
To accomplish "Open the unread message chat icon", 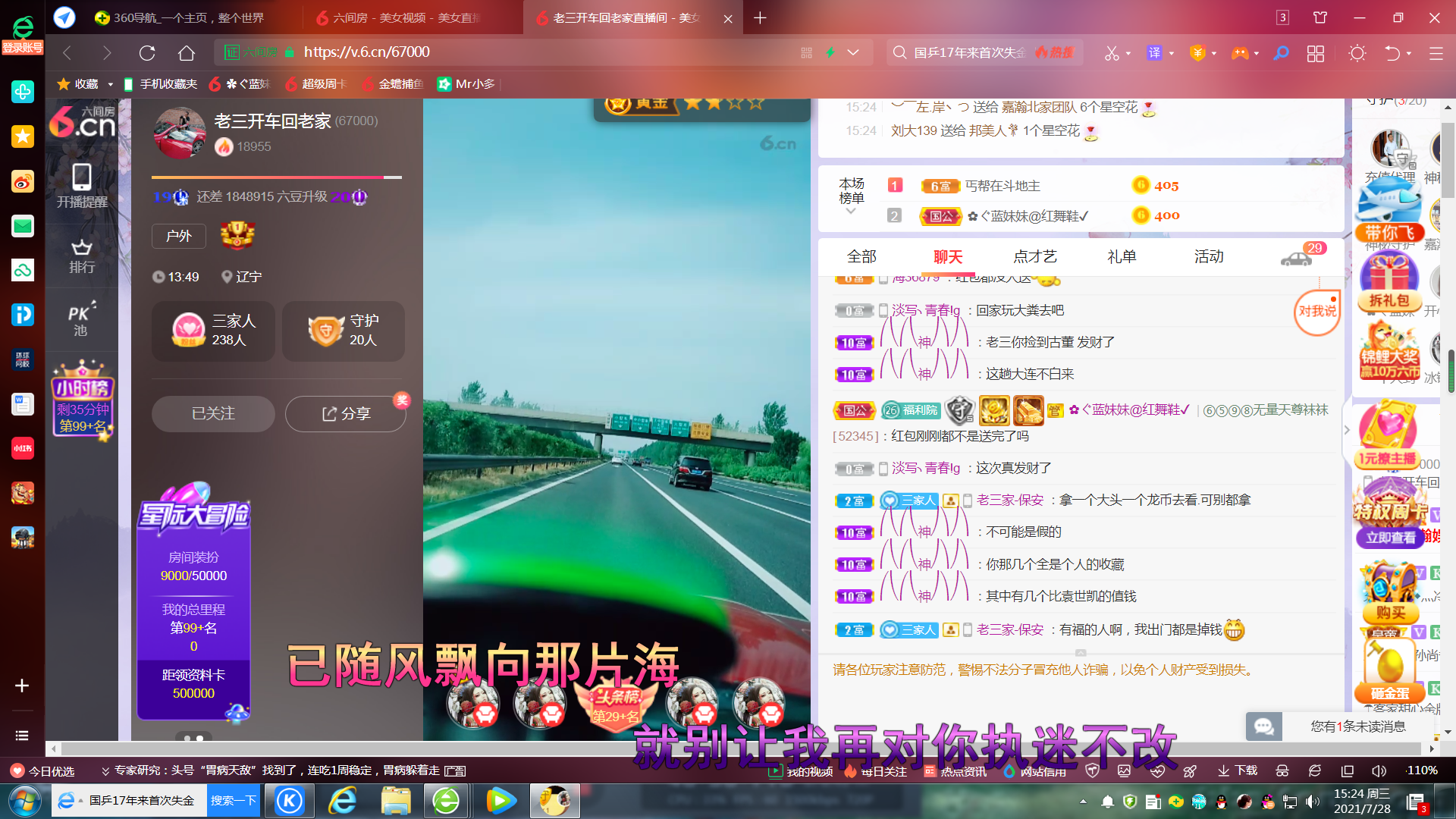I will pos(1264,726).
